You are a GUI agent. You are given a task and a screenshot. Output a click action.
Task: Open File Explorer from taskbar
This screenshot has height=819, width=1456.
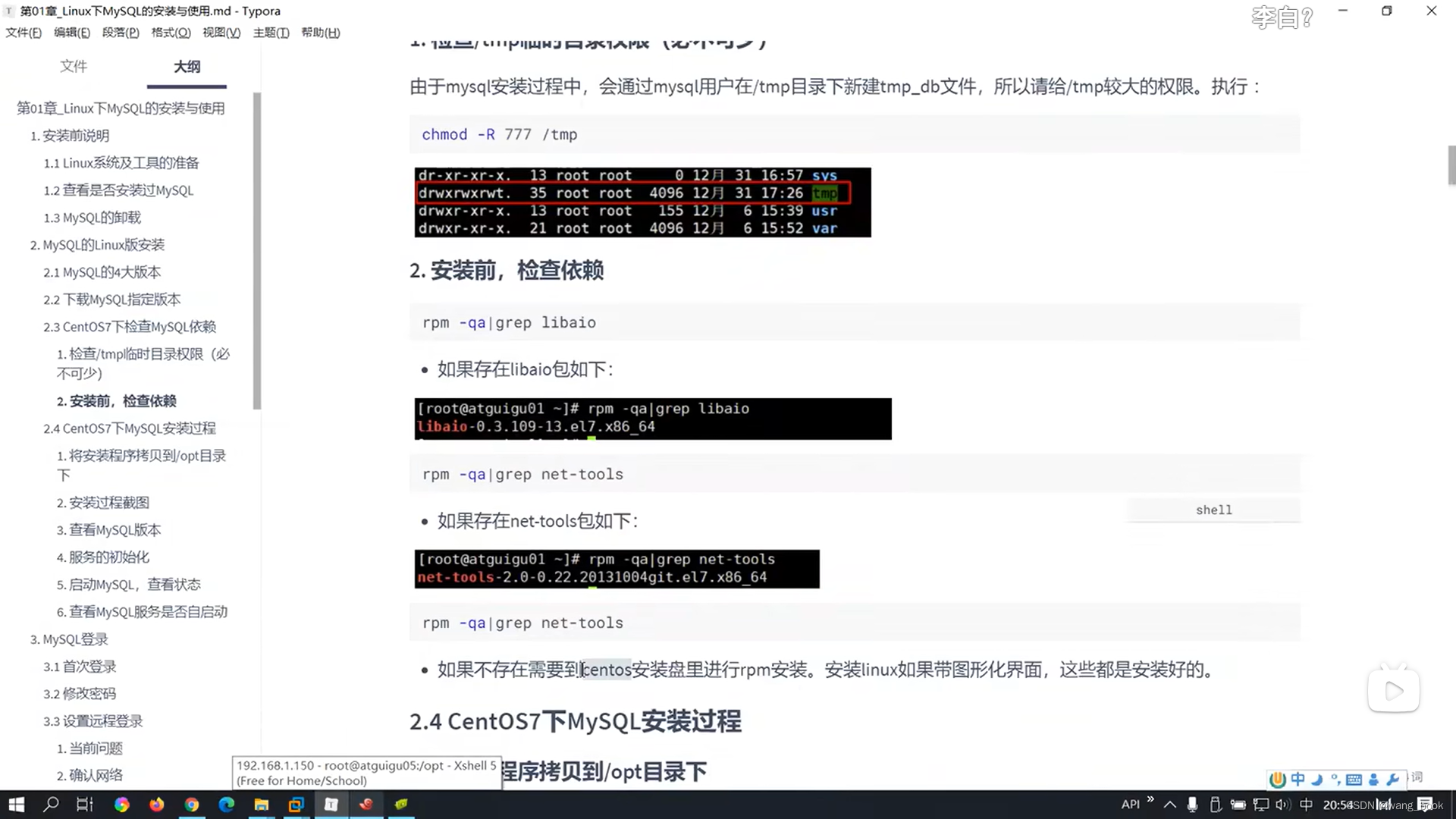click(262, 805)
